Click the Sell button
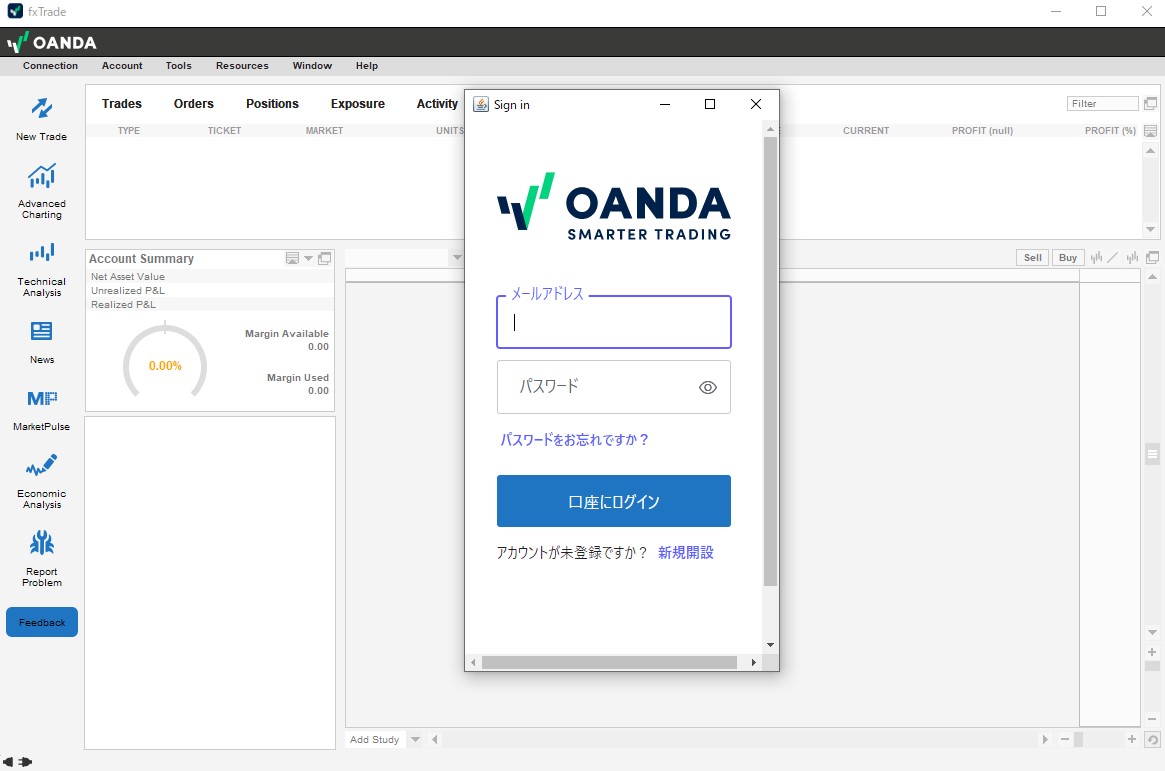1165x771 pixels. click(1033, 258)
